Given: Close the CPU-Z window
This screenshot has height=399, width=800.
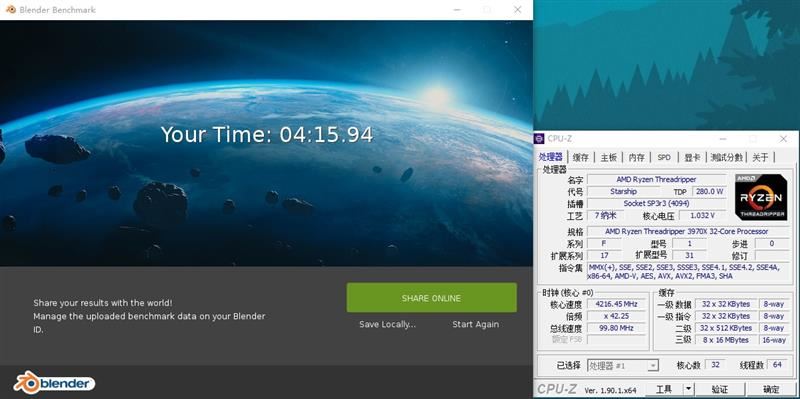Looking at the screenshot, I should pos(783,139).
